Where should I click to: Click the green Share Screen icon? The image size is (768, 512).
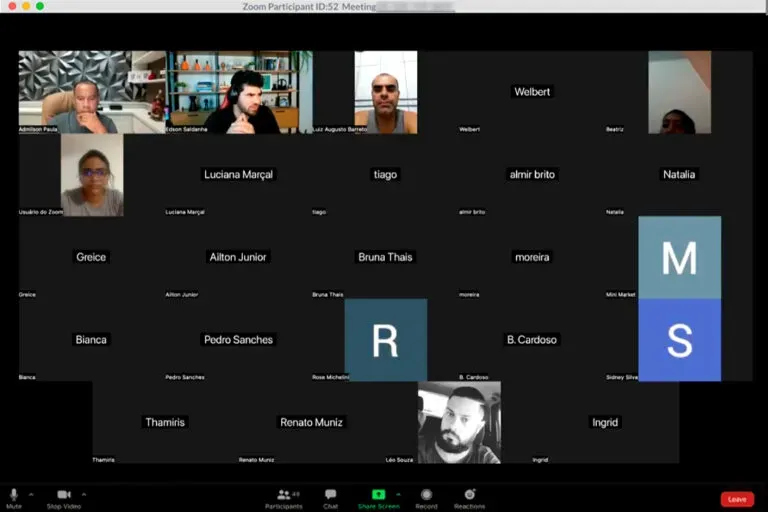pyautogui.click(x=378, y=495)
